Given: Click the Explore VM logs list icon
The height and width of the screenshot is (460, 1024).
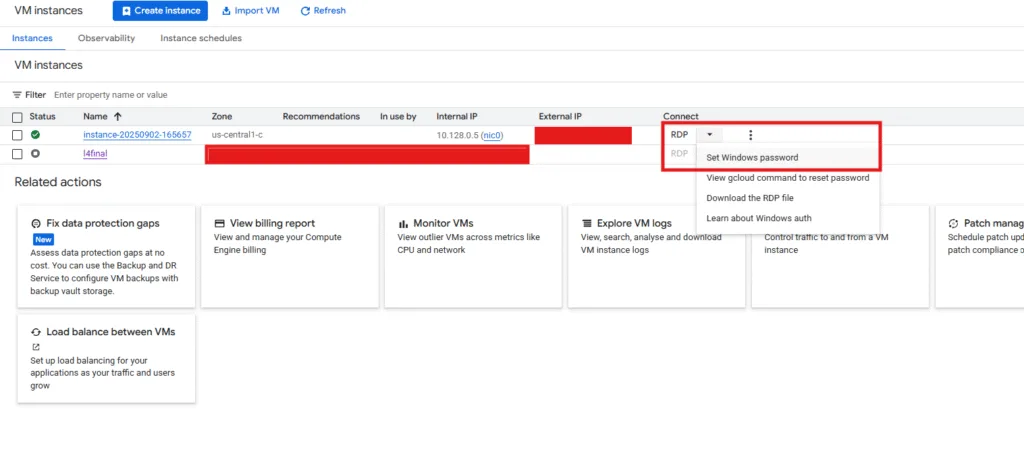Looking at the screenshot, I should click(x=586, y=223).
